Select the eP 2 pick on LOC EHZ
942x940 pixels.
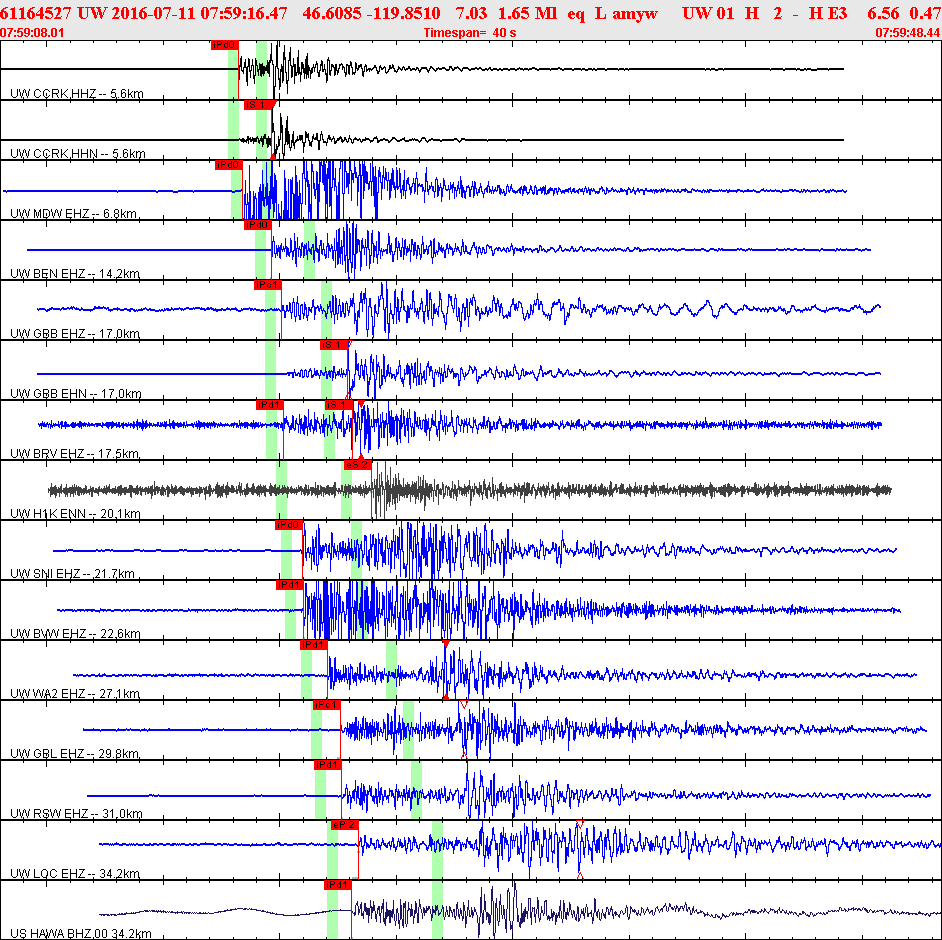344,826
